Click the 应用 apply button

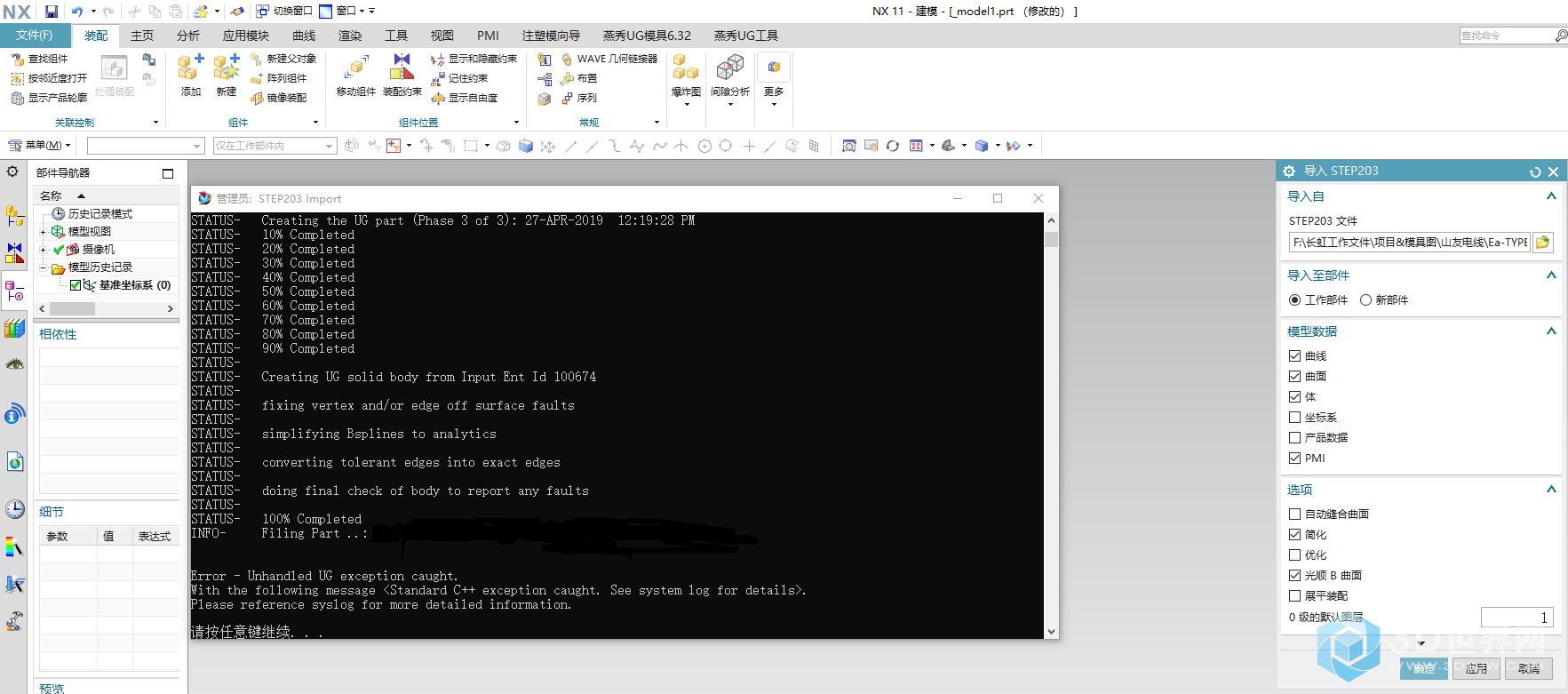pyautogui.click(x=1476, y=668)
